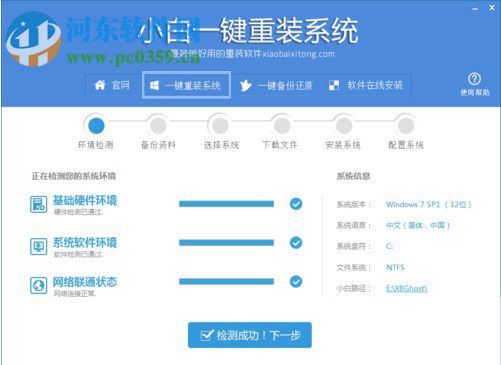
Task: Close the 小白一键重装系统 window
Action: pyautogui.click(x=492, y=8)
